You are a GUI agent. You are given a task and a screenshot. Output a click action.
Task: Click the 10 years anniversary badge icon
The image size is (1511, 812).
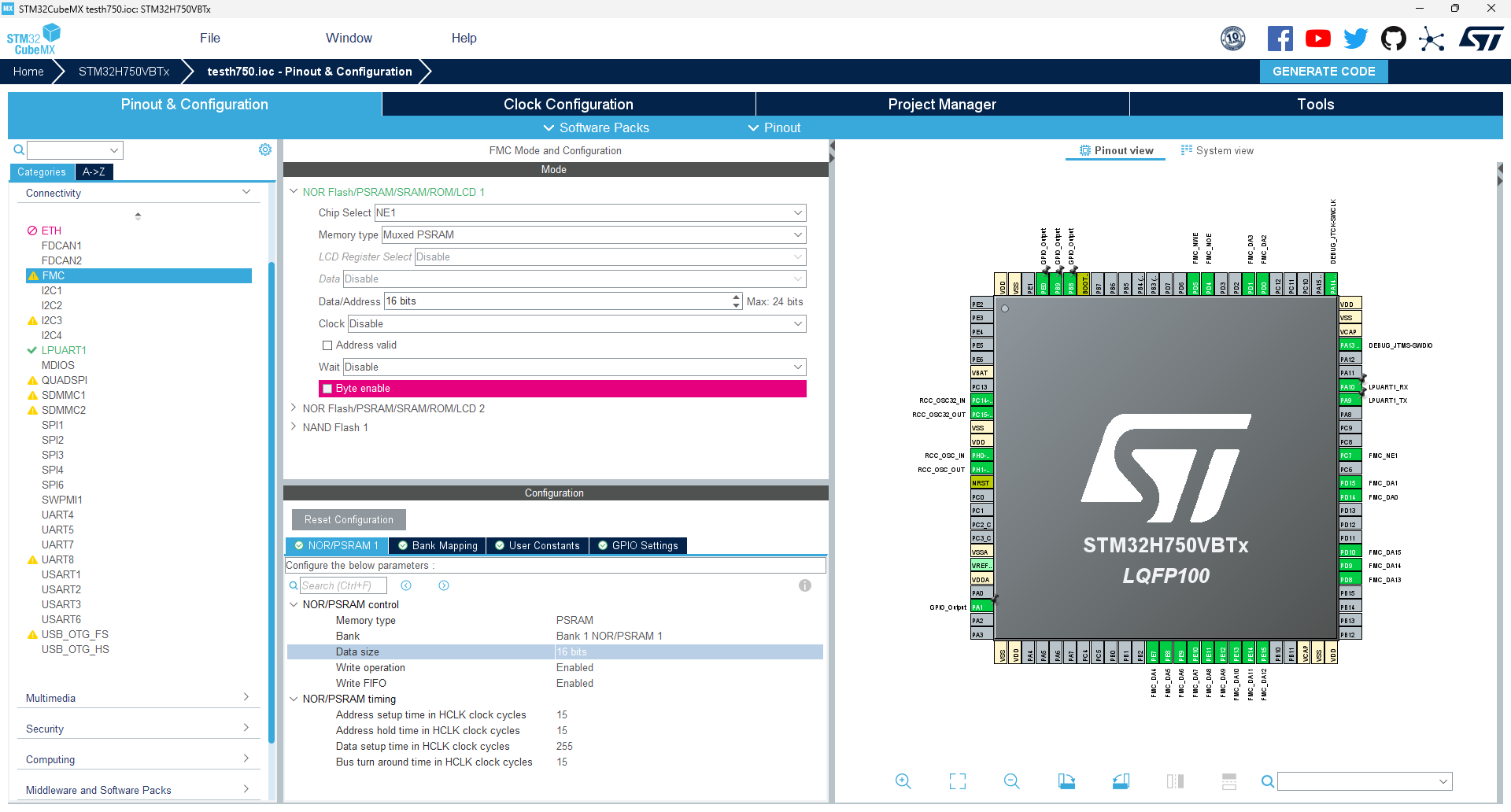tap(1233, 39)
